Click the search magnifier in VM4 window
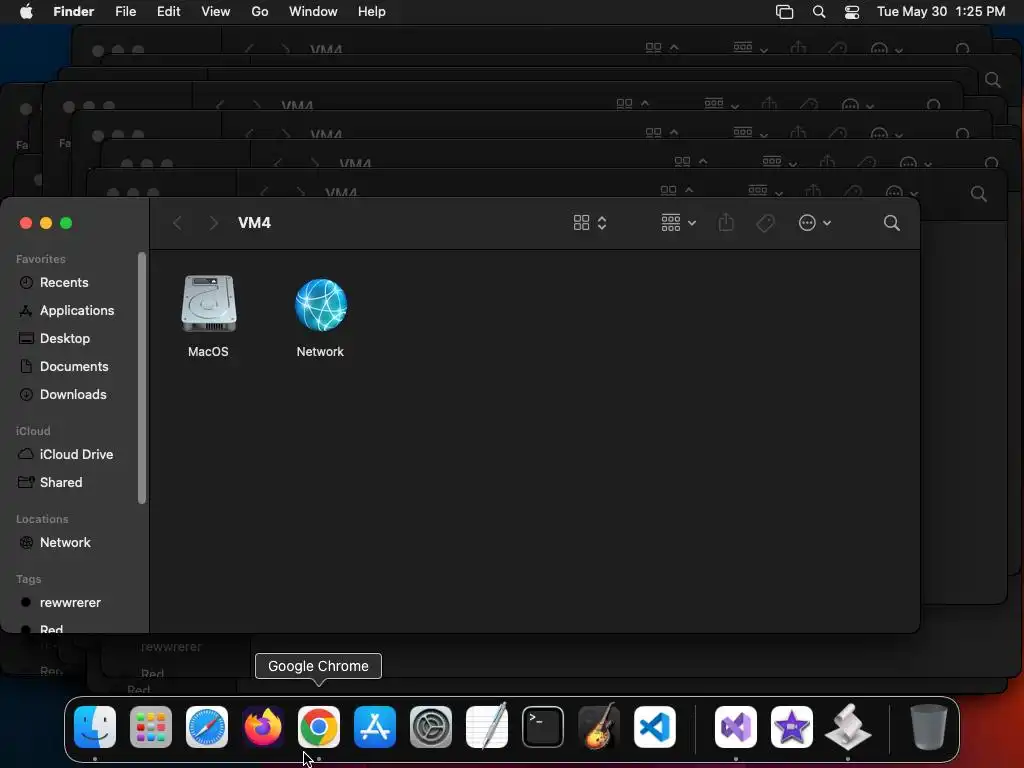This screenshot has height=768, width=1024. tap(891, 223)
